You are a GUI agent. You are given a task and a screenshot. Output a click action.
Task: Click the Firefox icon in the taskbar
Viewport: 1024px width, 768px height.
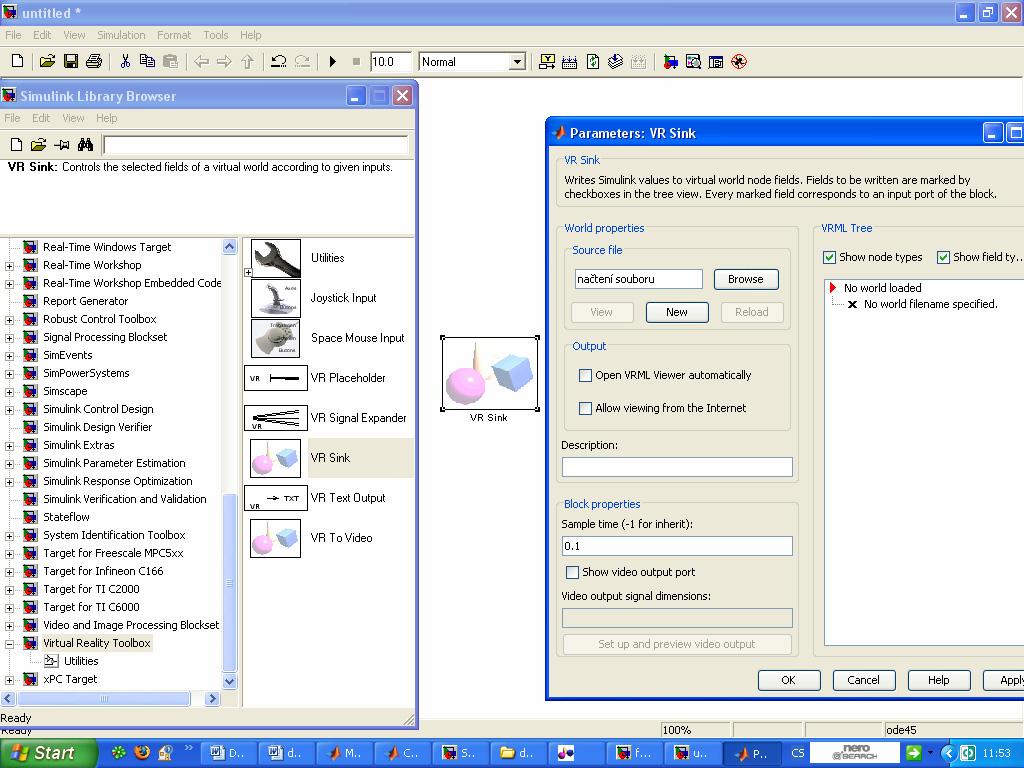pos(142,753)
